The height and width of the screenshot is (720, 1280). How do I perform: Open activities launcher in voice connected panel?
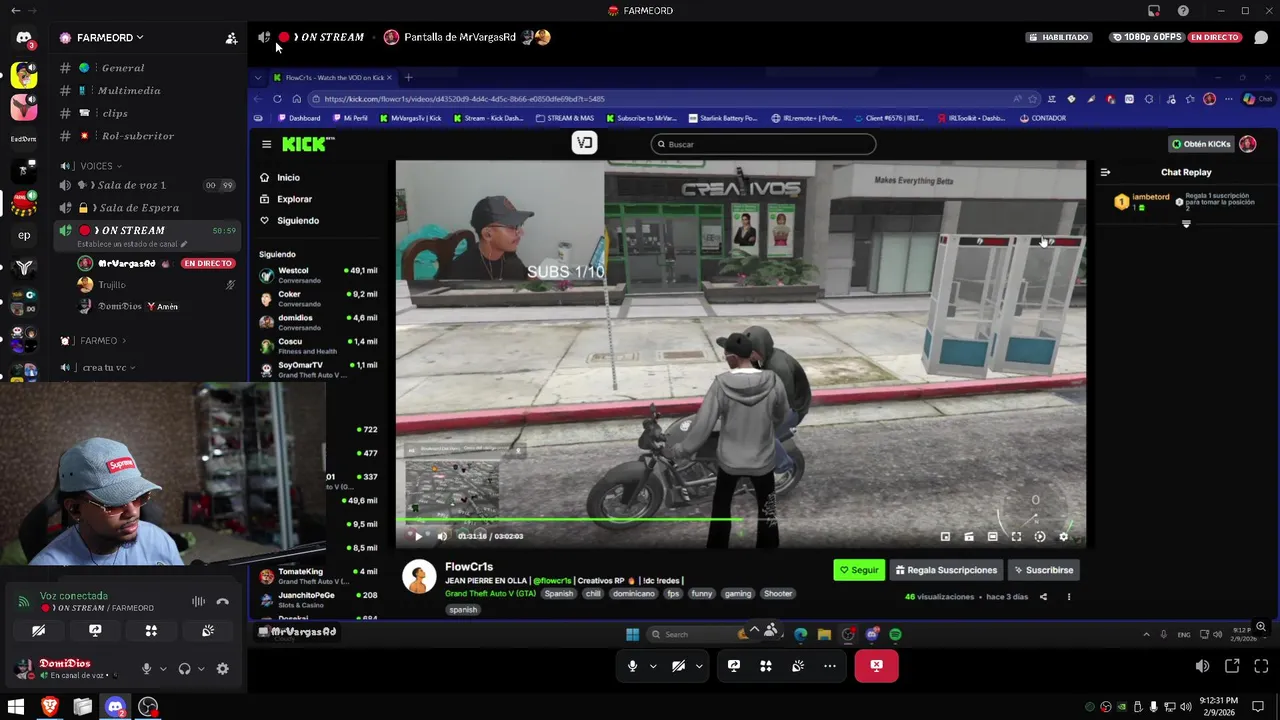(151, 631)
